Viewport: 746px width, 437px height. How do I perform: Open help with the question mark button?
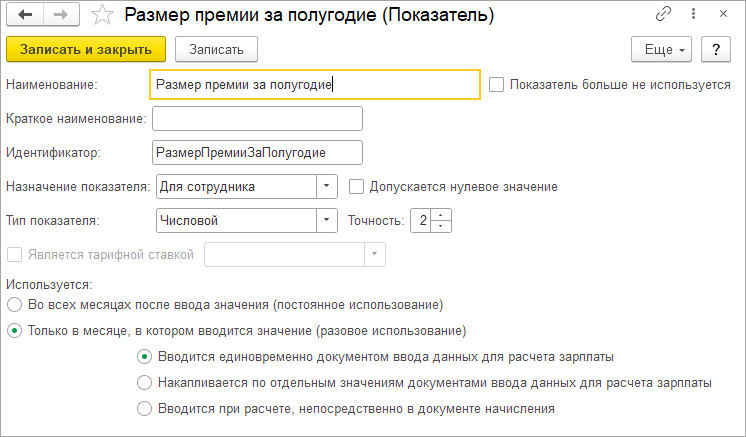point(716,49)
